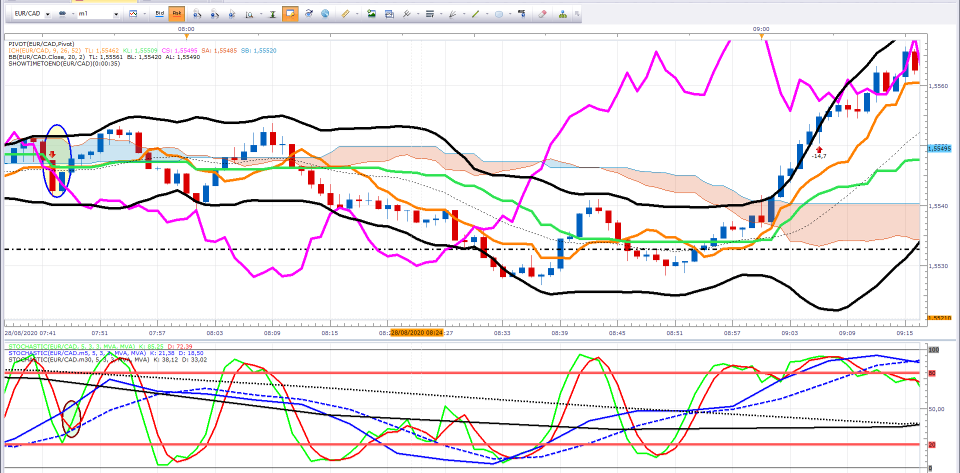960x473 pixels.
Task: Click the highlighted 28/08/2020 08:24 time label
Action: point(416,333)
